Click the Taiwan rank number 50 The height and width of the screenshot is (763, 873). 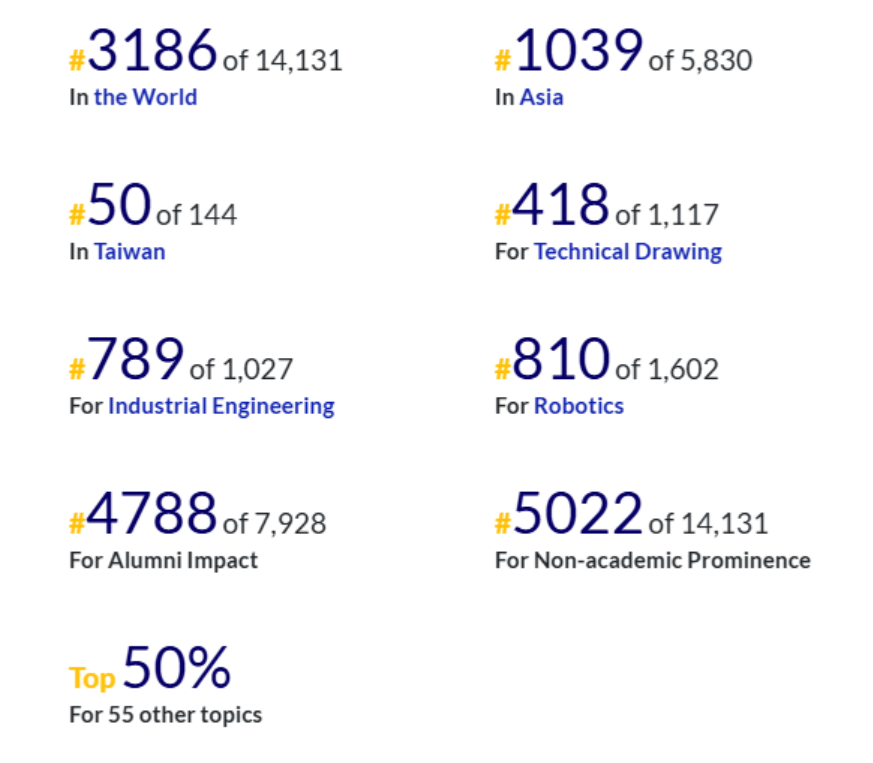click(x=119, y=206)
